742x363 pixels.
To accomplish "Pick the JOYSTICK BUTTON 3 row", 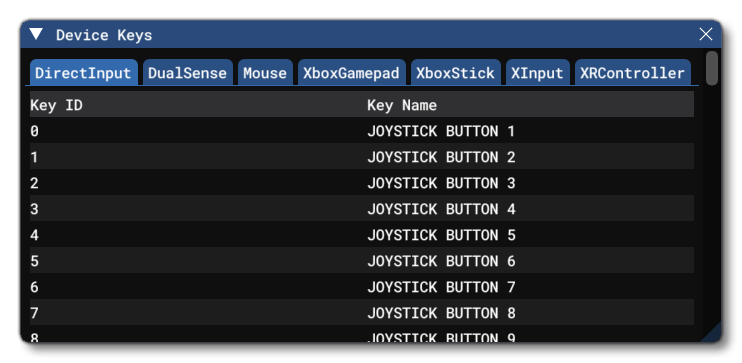I will 362,183.
